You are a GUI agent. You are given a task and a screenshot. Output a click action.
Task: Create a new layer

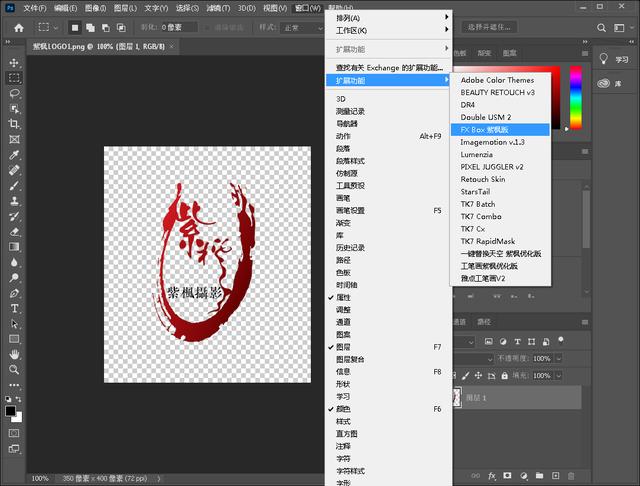pos(556,476)
